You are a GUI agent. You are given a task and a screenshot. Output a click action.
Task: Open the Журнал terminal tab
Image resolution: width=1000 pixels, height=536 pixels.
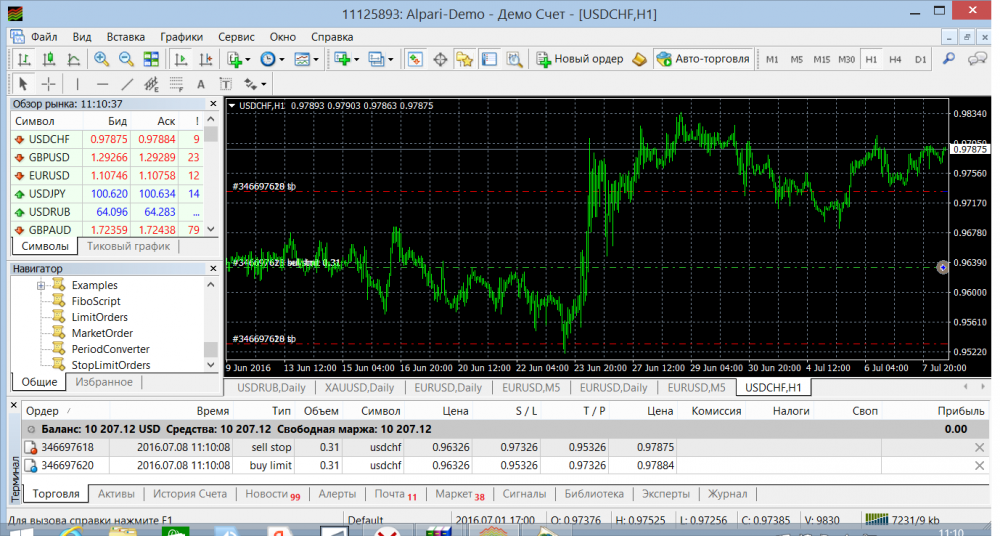pyautogui.click(x=727, y=494)
